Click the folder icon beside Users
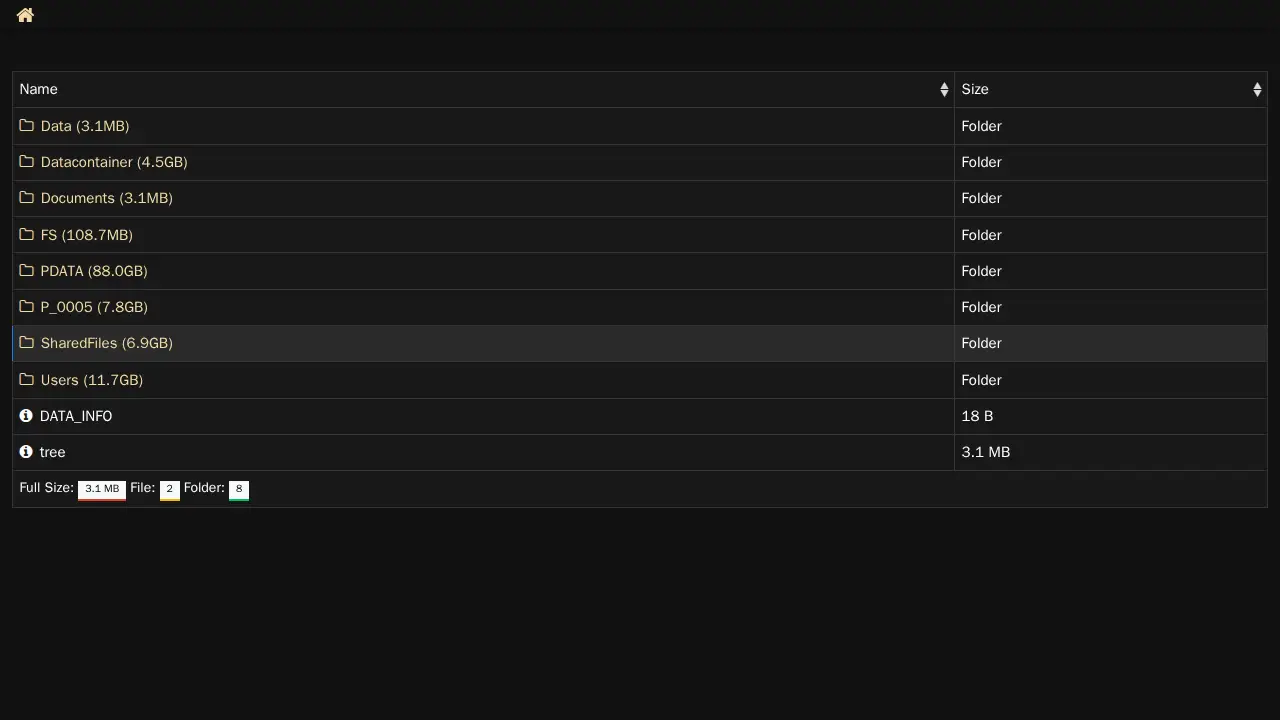 pos(27,380)
